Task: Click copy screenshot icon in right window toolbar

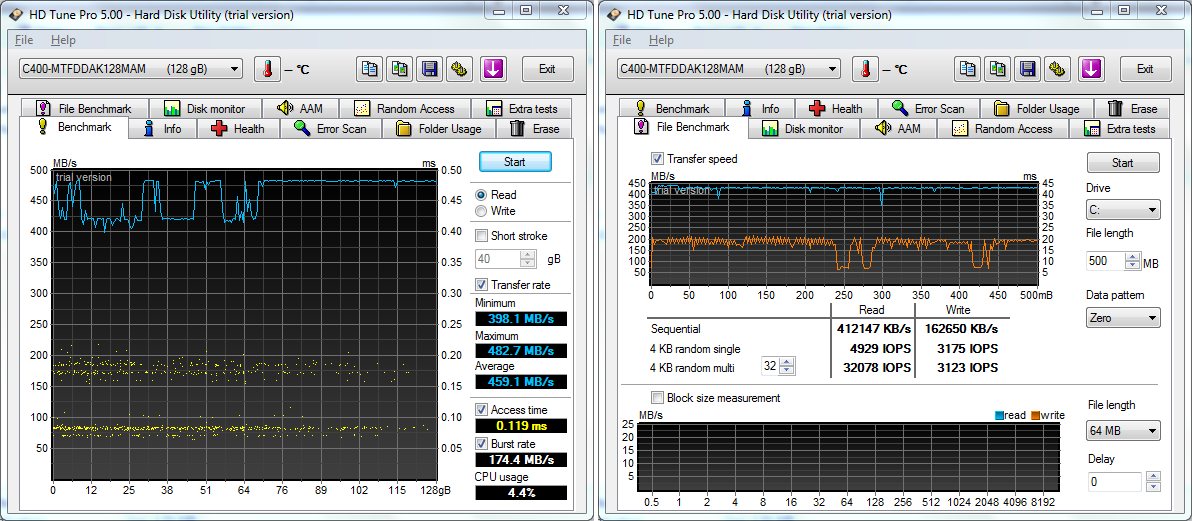Action: (998, 69)
